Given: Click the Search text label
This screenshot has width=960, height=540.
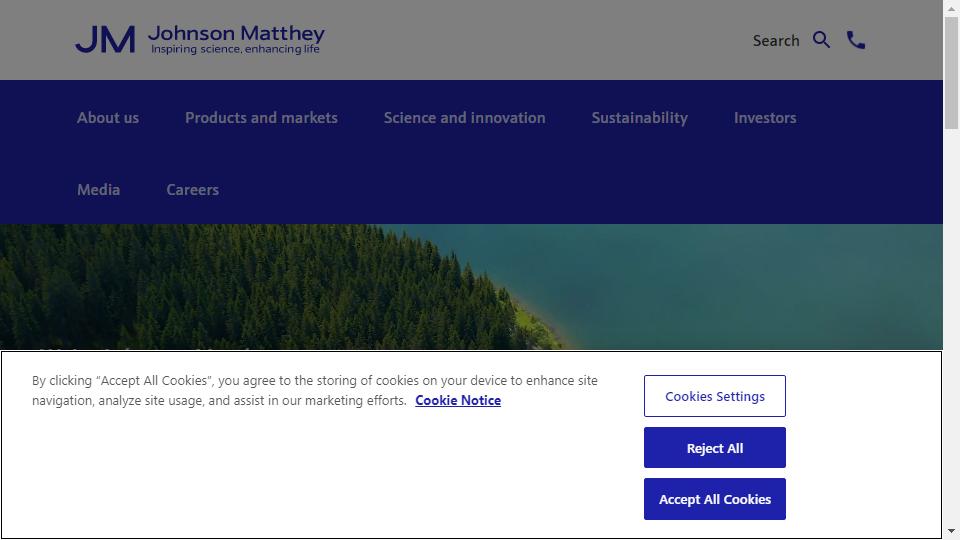Looking at the screenshot, I should [x=776, y=41].
